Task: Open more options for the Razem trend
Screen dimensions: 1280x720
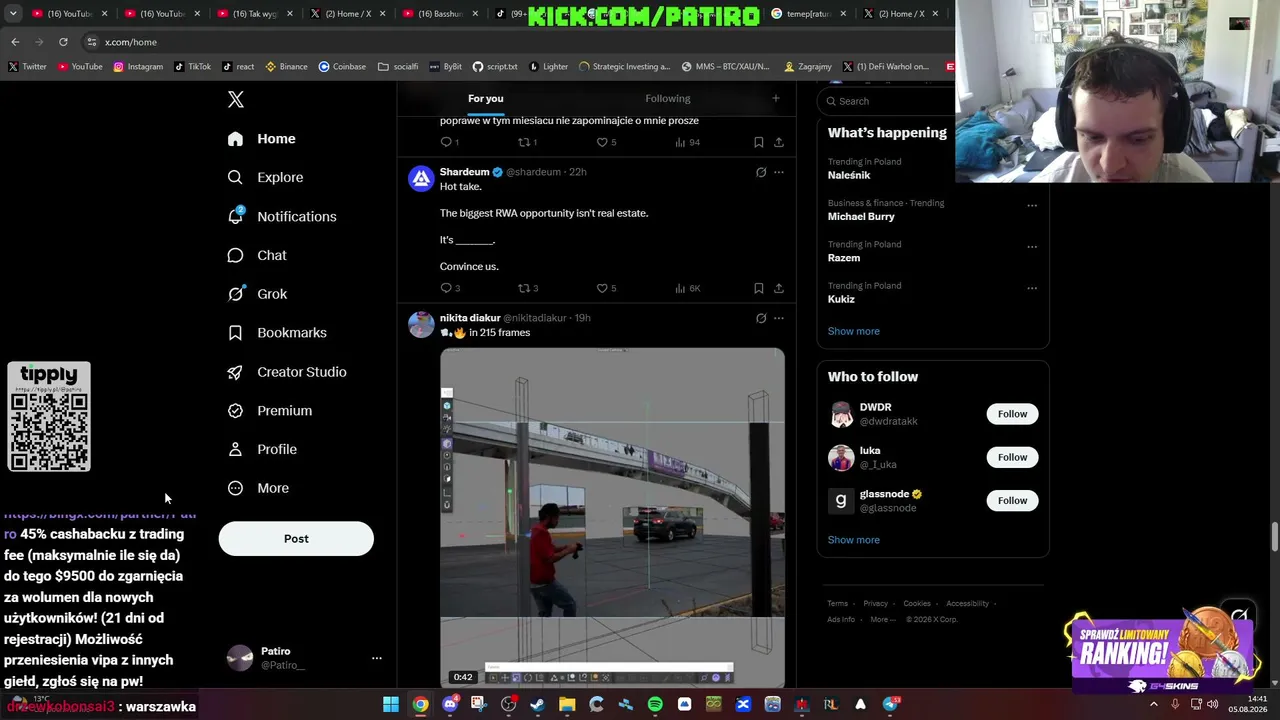Action: 1032,246
